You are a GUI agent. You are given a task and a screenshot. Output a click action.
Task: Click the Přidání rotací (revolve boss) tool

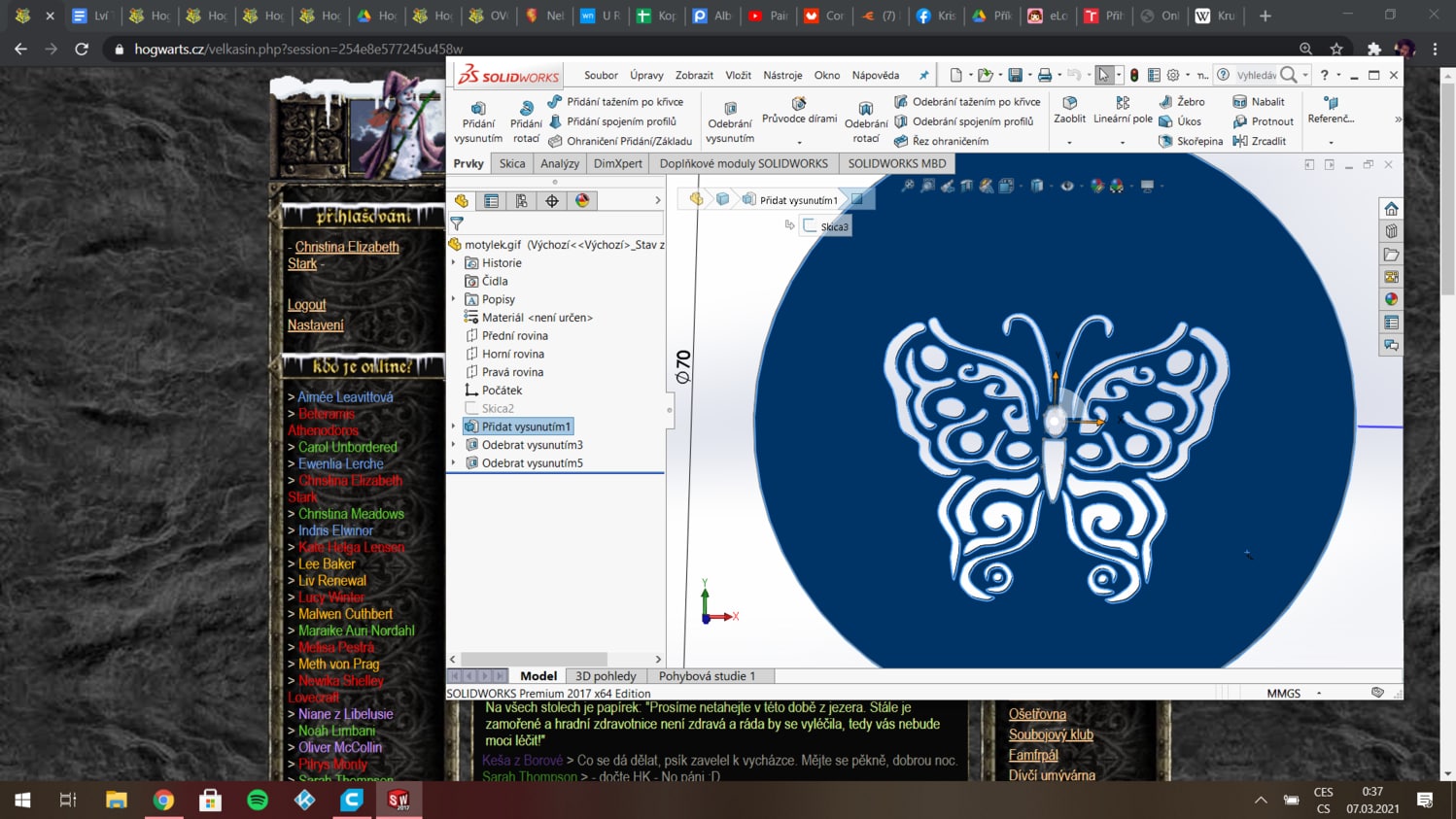[526, 122]
